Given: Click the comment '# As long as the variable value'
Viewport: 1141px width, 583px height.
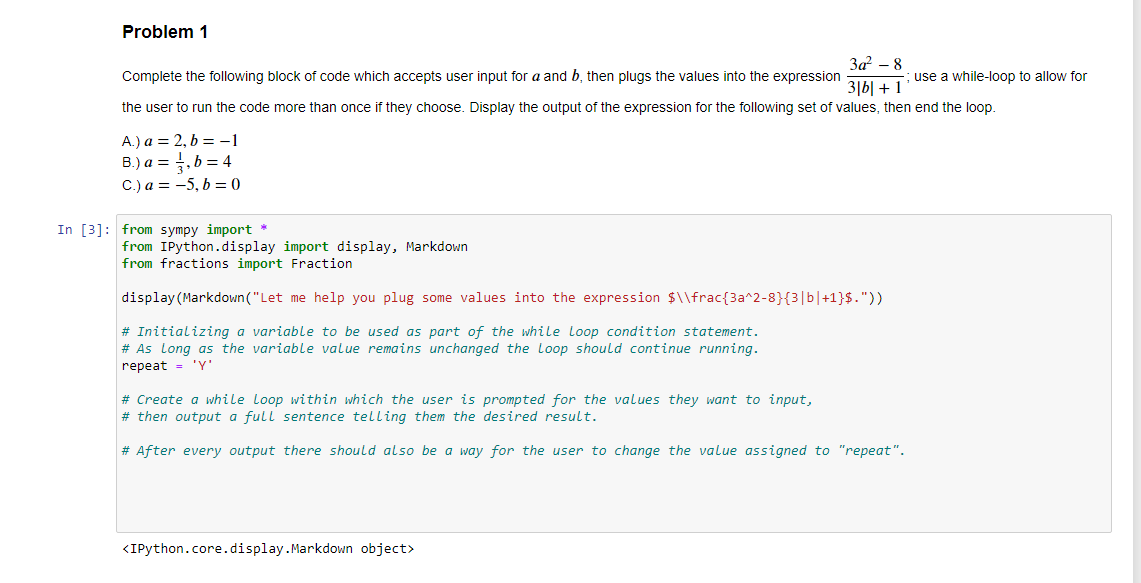Looking at the screenshot, I should 440,349.
